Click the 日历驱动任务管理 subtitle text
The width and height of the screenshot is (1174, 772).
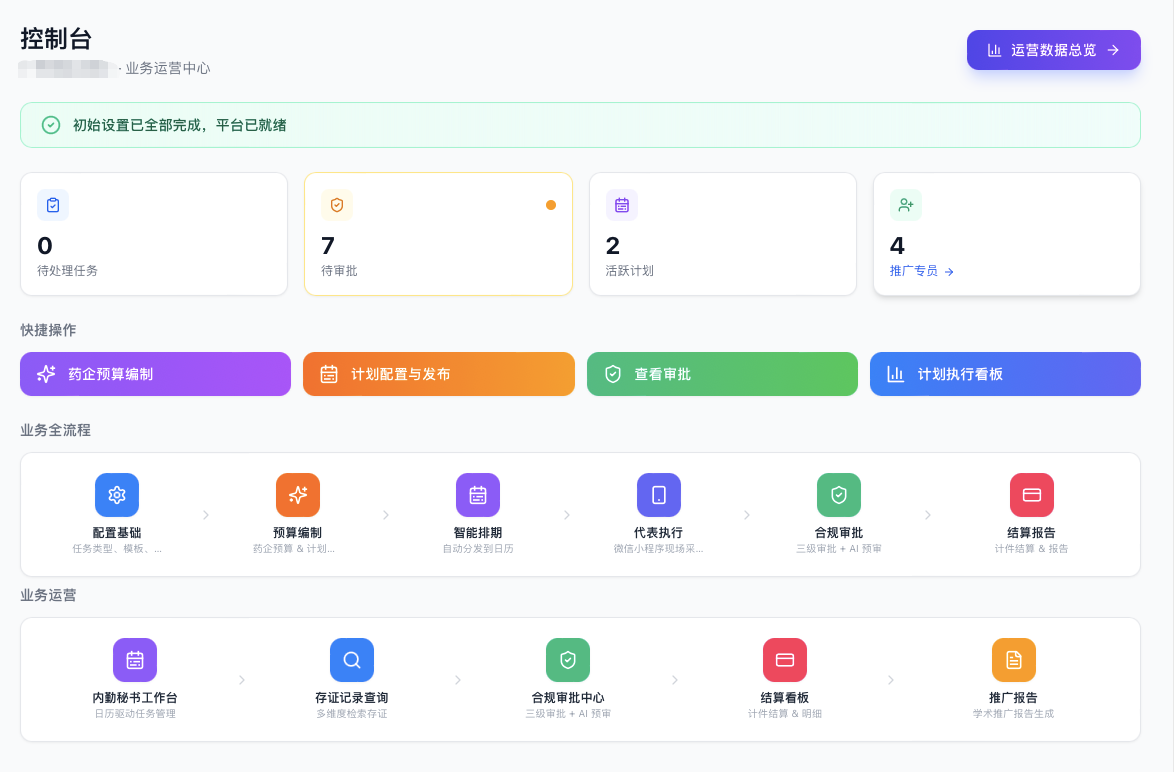(x=135, y=714)
